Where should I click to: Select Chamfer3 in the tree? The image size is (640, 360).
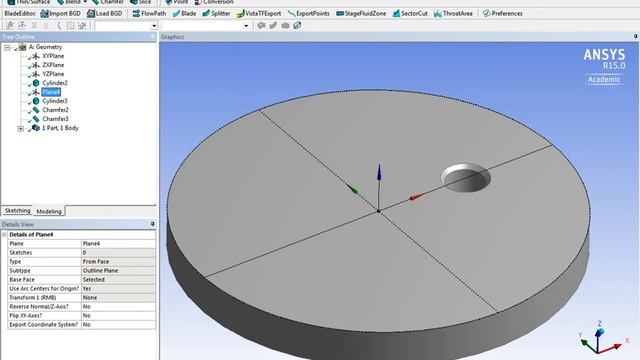(55, 119)
